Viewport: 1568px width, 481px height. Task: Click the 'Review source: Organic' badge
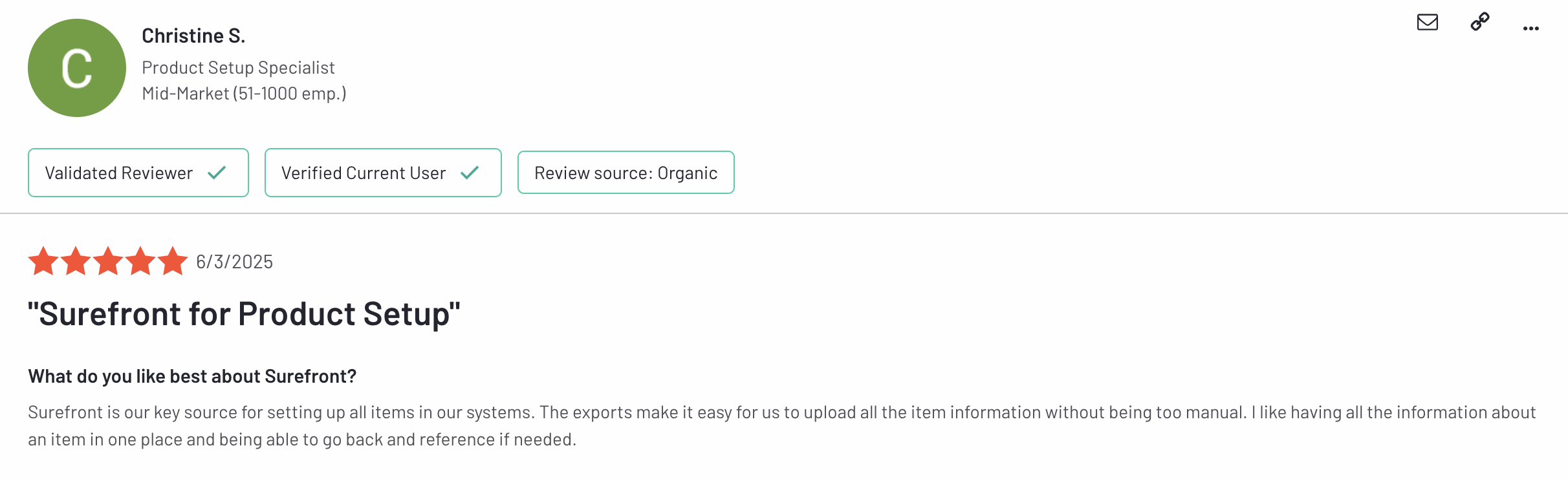coord(626,173)
